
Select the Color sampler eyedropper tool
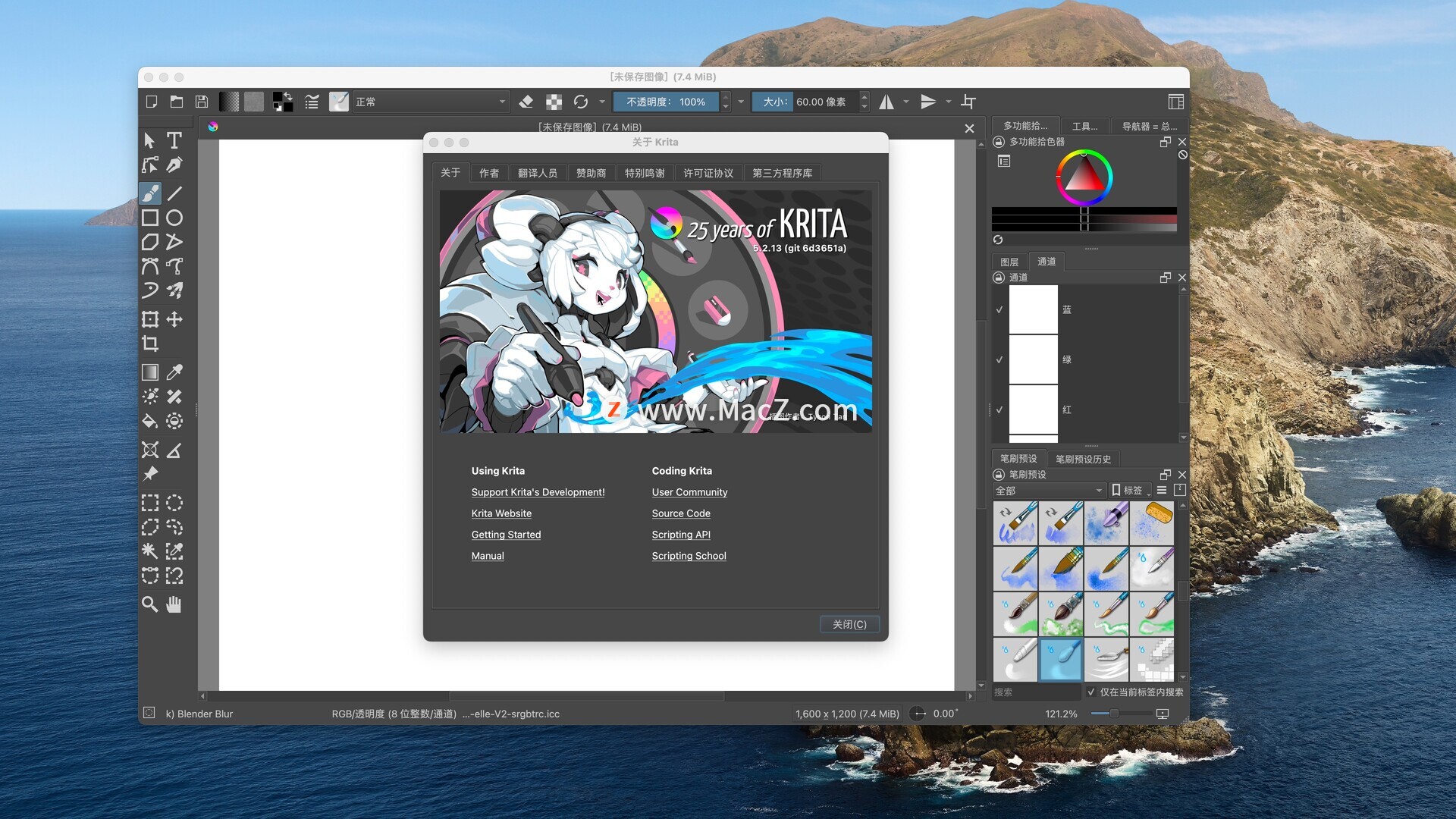pos(174,372)
